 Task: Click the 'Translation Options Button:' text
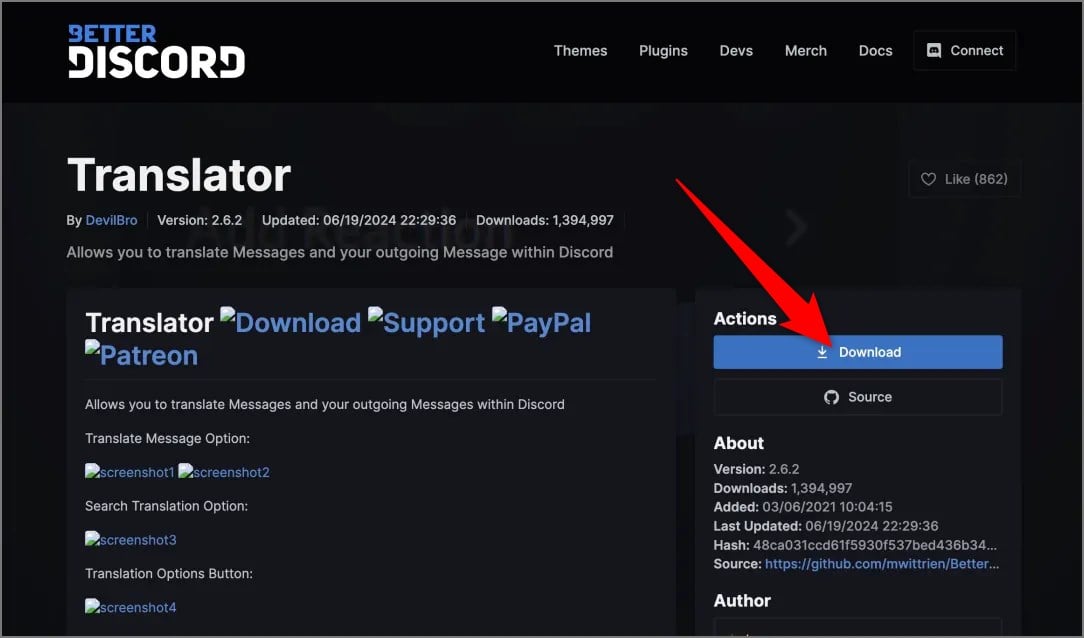click(169, 574)
